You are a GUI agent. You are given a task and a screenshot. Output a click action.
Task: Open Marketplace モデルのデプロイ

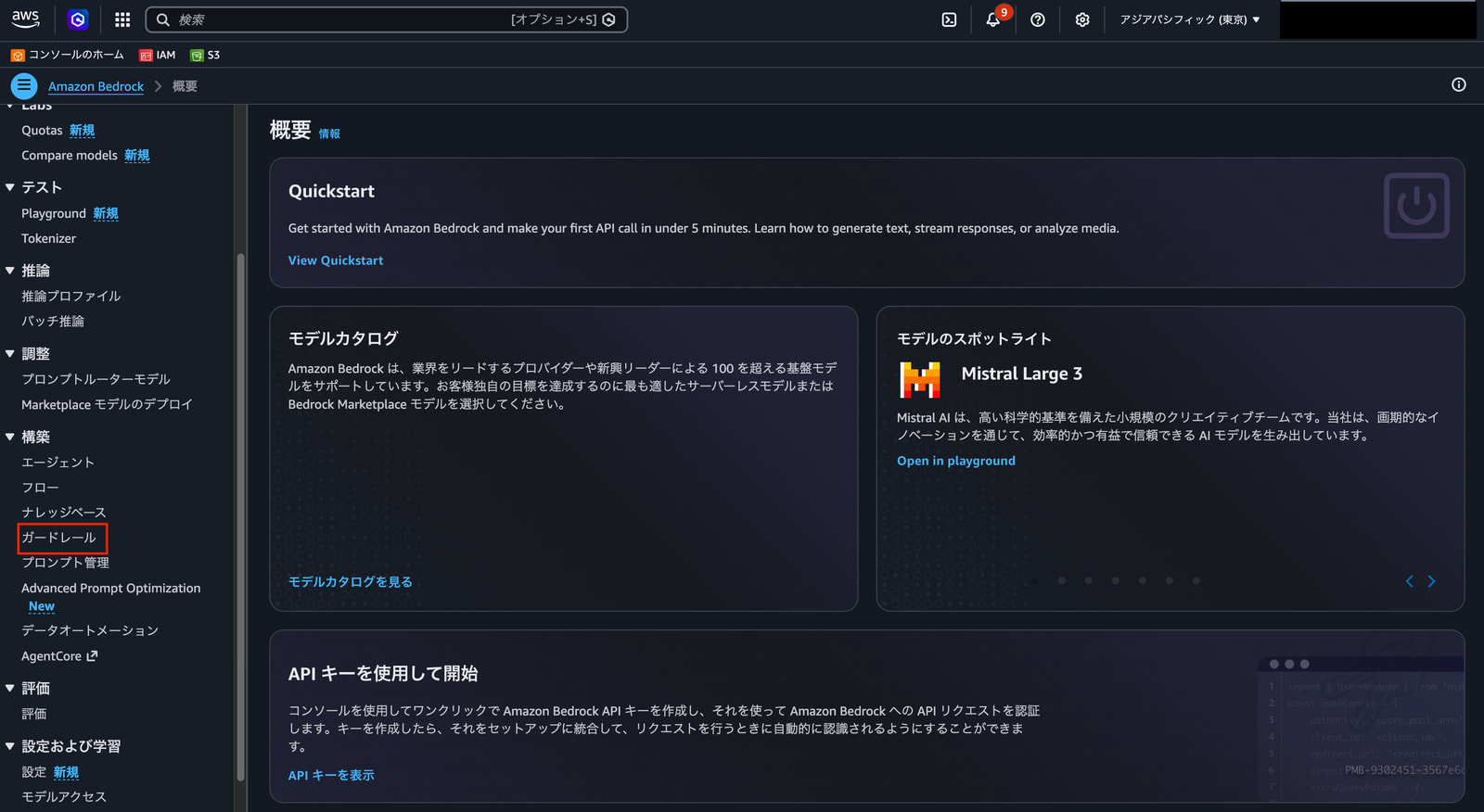click(x=107, y=404)
